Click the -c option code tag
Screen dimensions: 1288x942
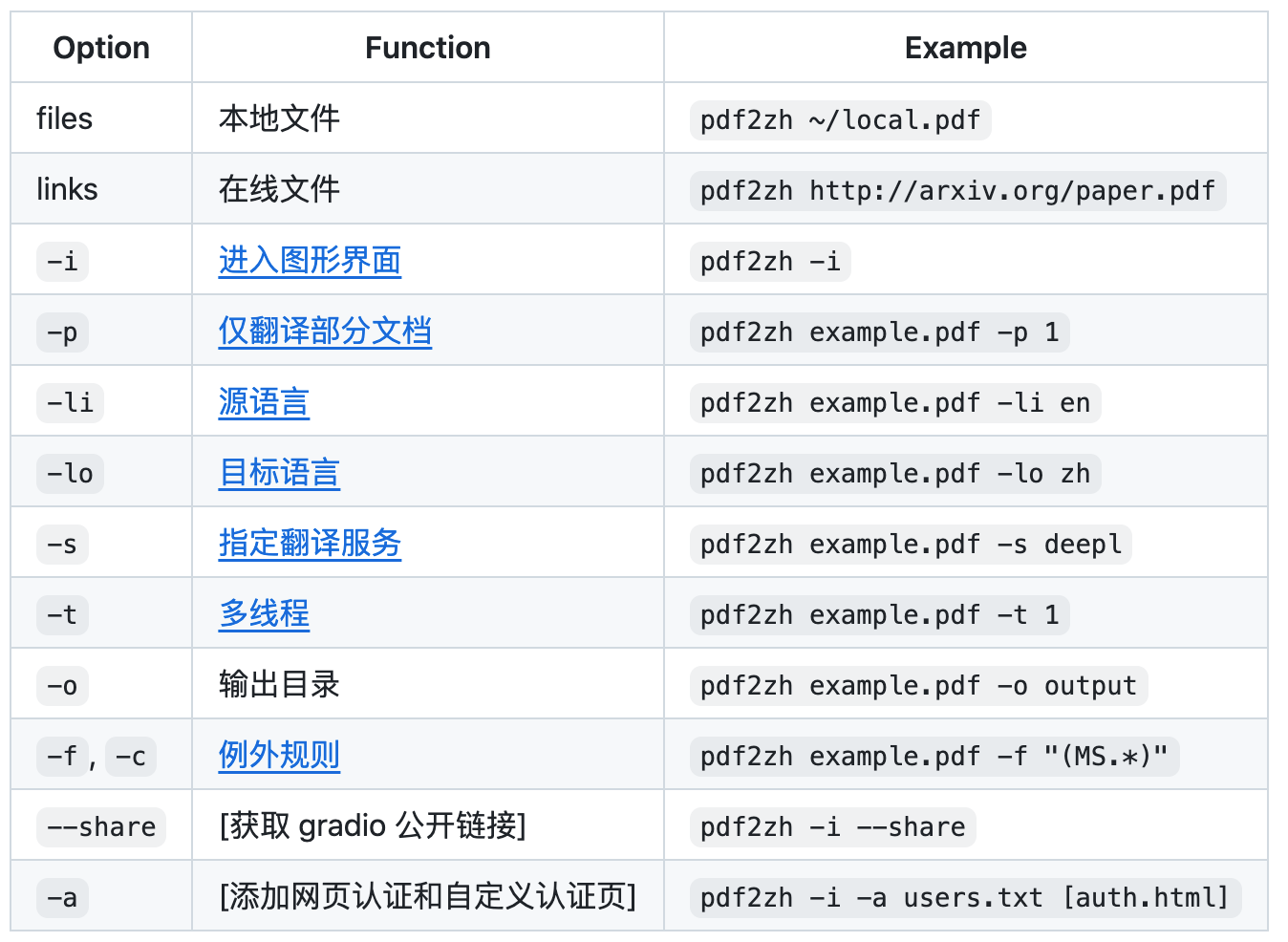[x=131, y=757]
